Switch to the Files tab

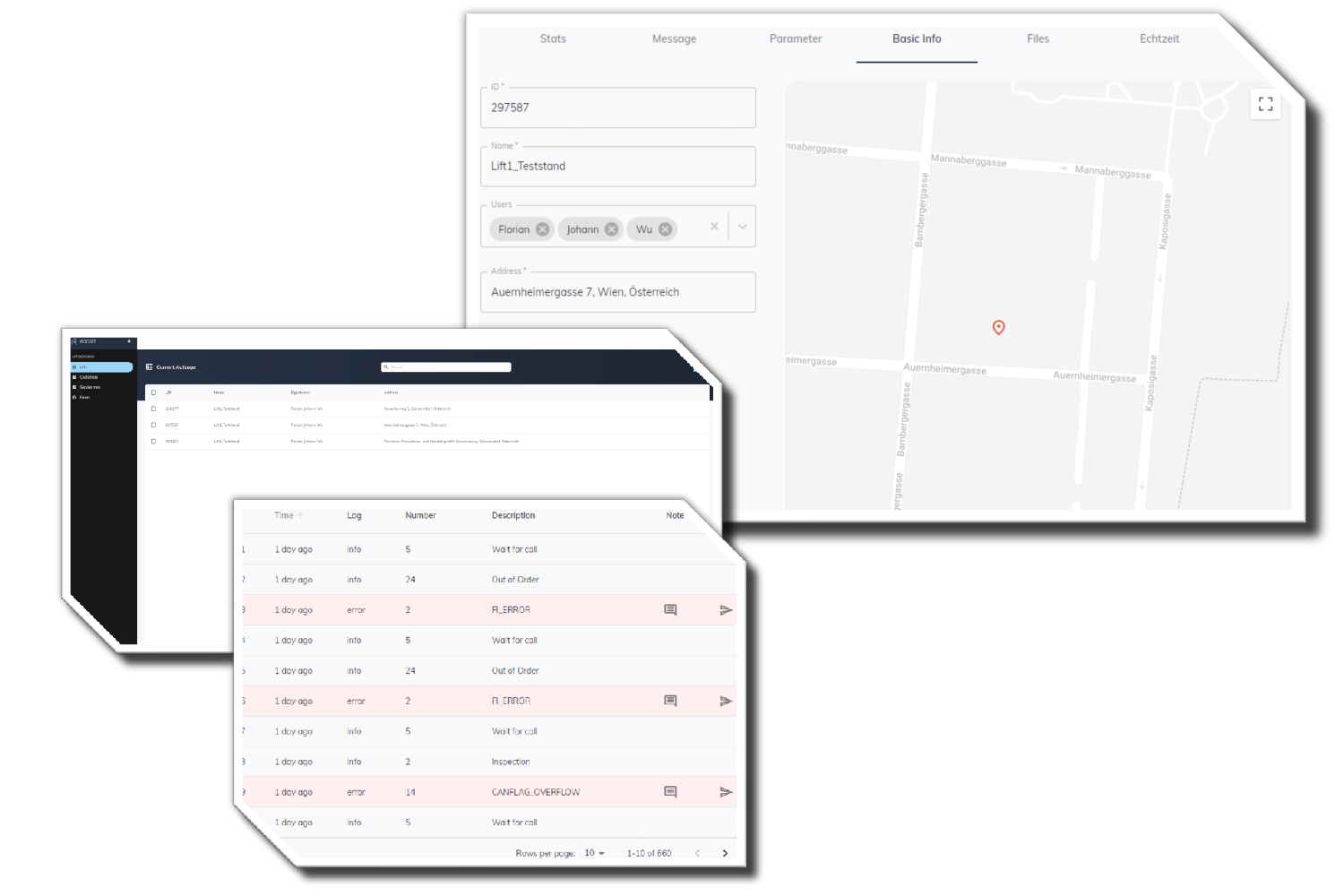pos(1038,39)
